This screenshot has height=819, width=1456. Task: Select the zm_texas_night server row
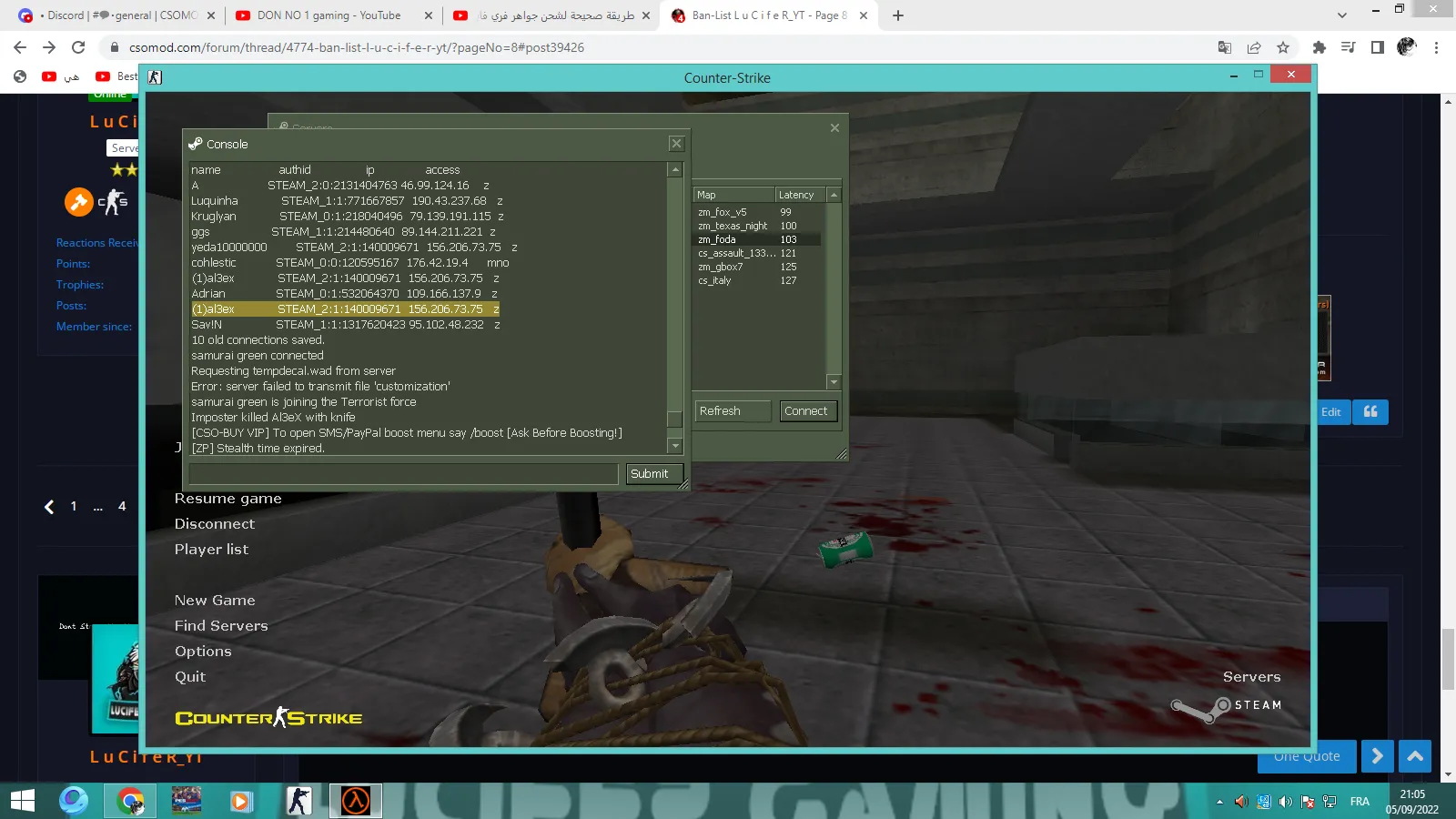coord(758,226)
